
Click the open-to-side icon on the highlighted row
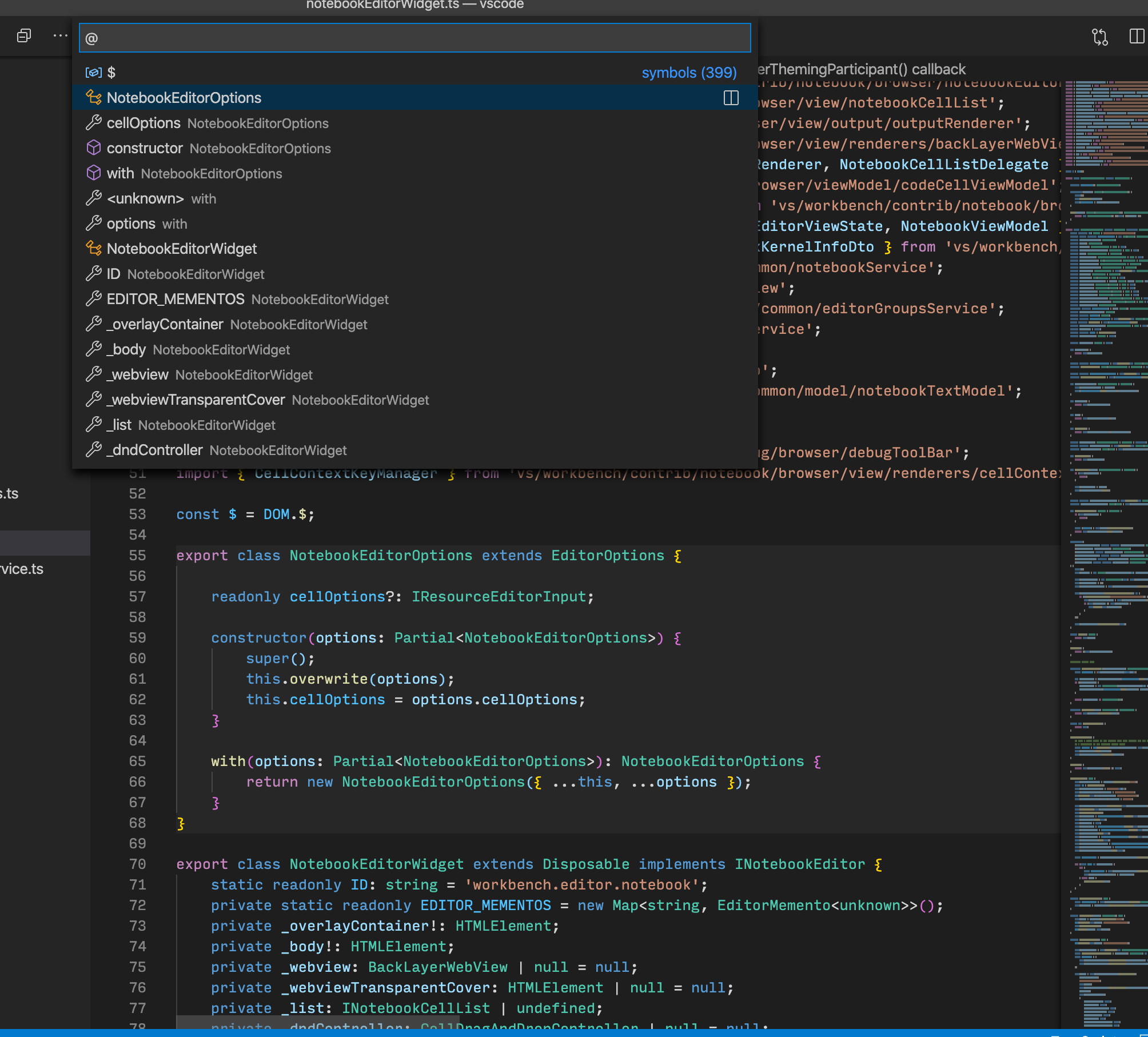click(x=731, y=98)
